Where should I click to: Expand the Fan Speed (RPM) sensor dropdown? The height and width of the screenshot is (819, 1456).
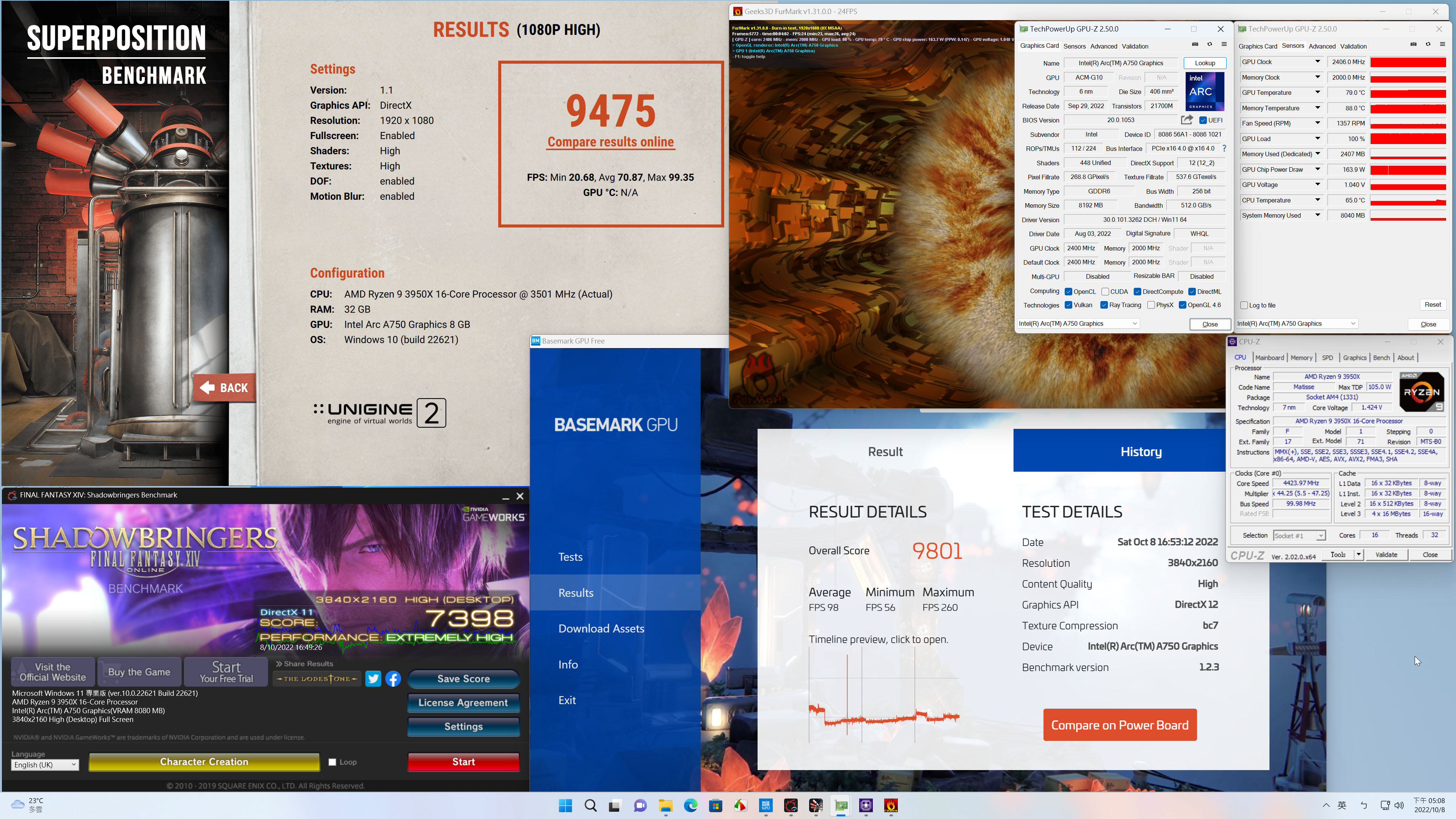(1317, 122)
